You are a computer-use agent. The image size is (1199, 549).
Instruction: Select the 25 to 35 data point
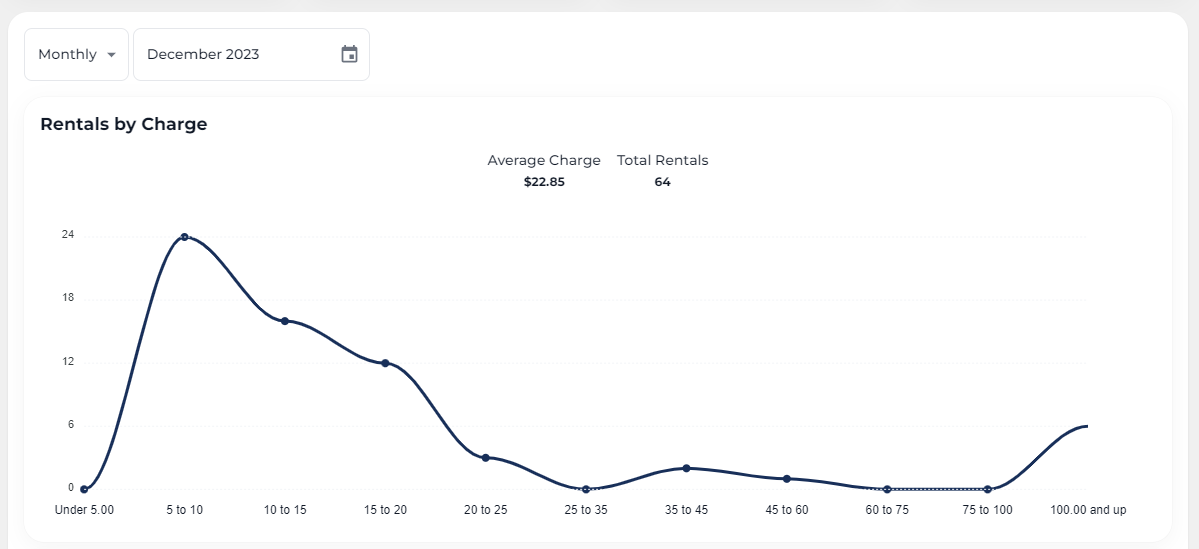click(x=586, y=489)
